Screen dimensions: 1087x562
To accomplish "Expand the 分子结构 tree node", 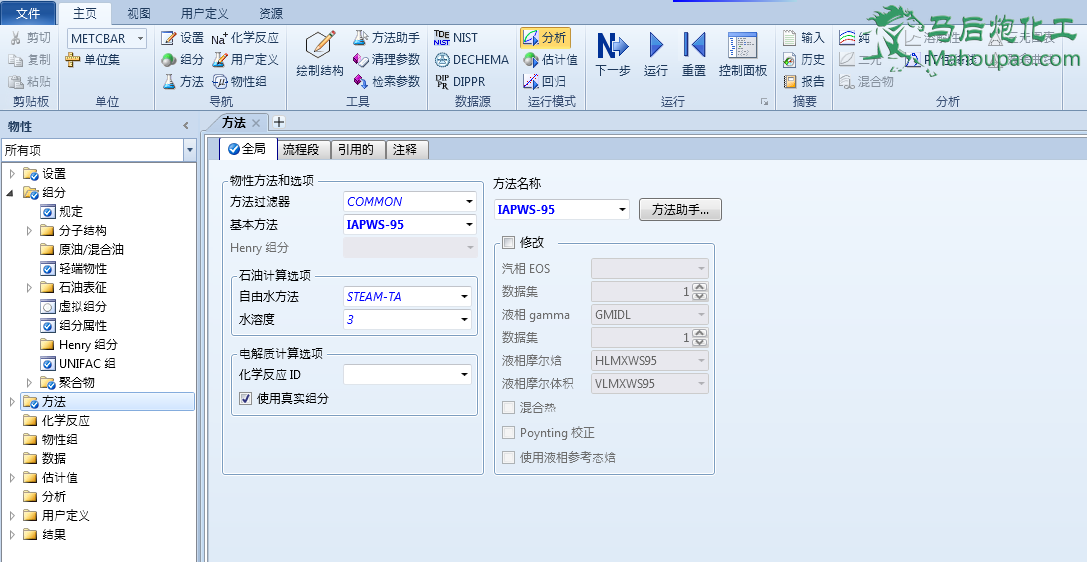I will (x=29, y=230).
